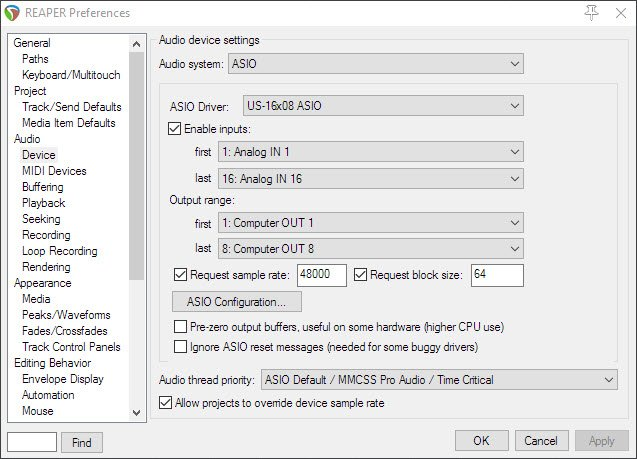Image resolution: width=637 pixels, height=459 pixels.
Task: Open the Audio thread priority dropdown
Action: tap(439, 380)
